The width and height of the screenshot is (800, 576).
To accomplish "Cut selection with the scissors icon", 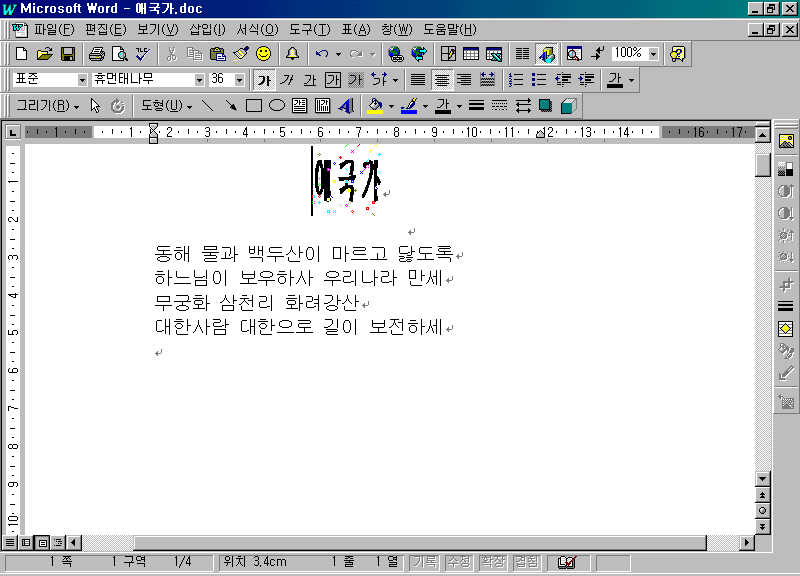I will tap(171, 54).
